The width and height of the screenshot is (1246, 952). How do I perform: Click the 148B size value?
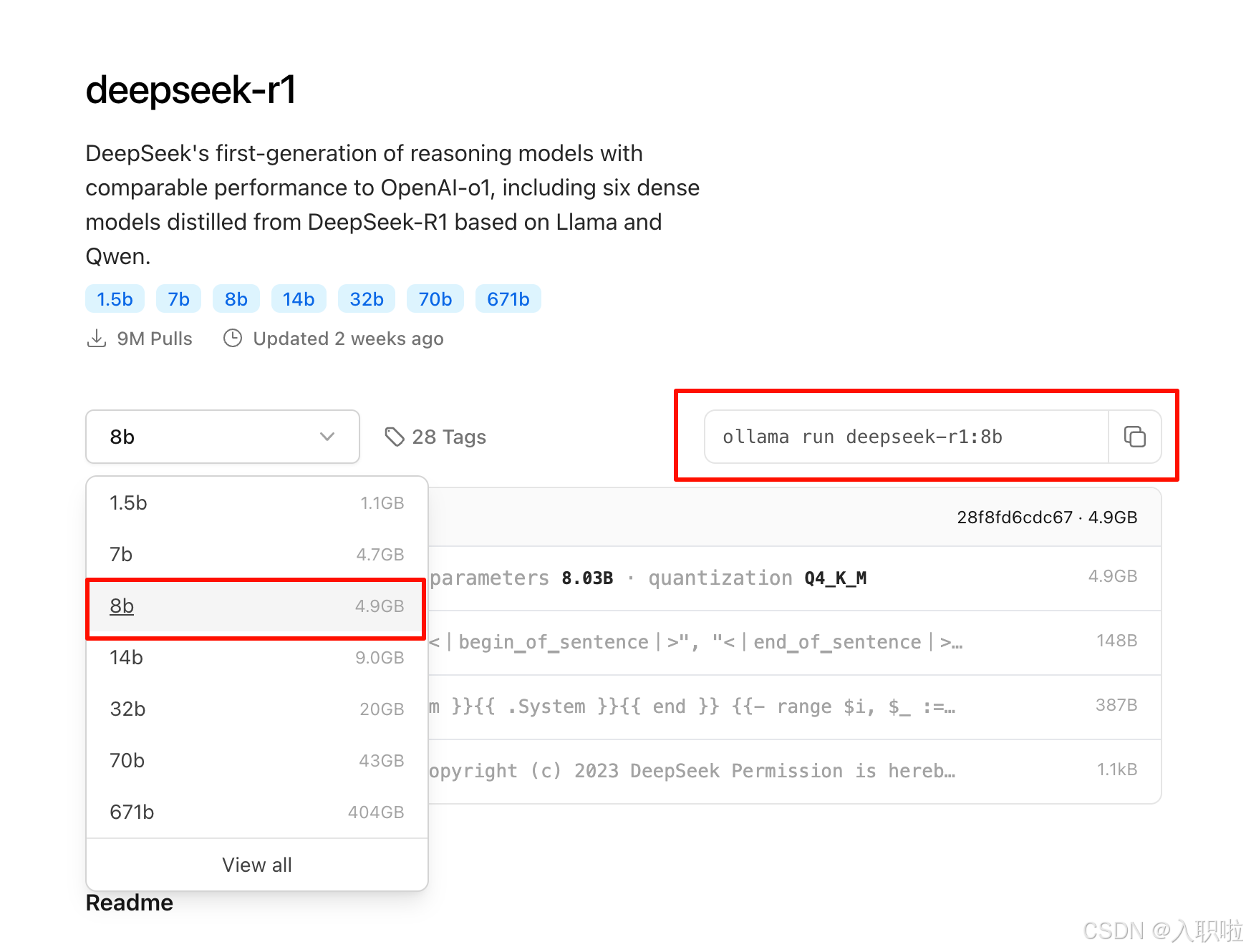click(1116, 641)
